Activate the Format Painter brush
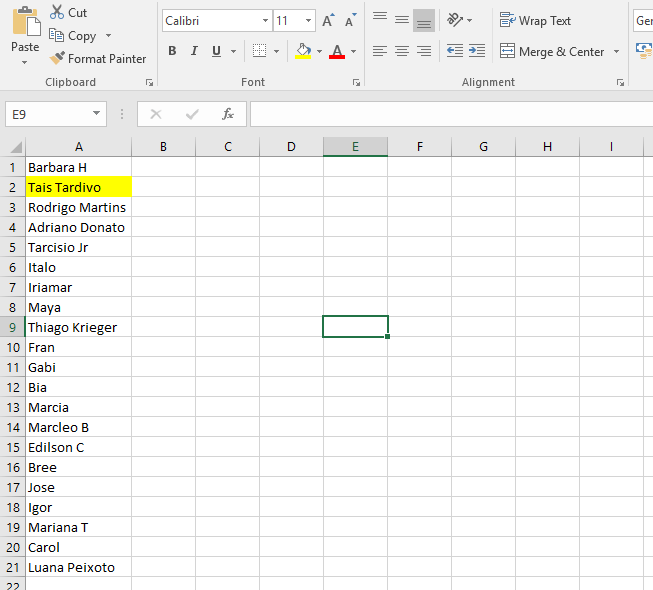The image size is (653, 590). (57, 59)
